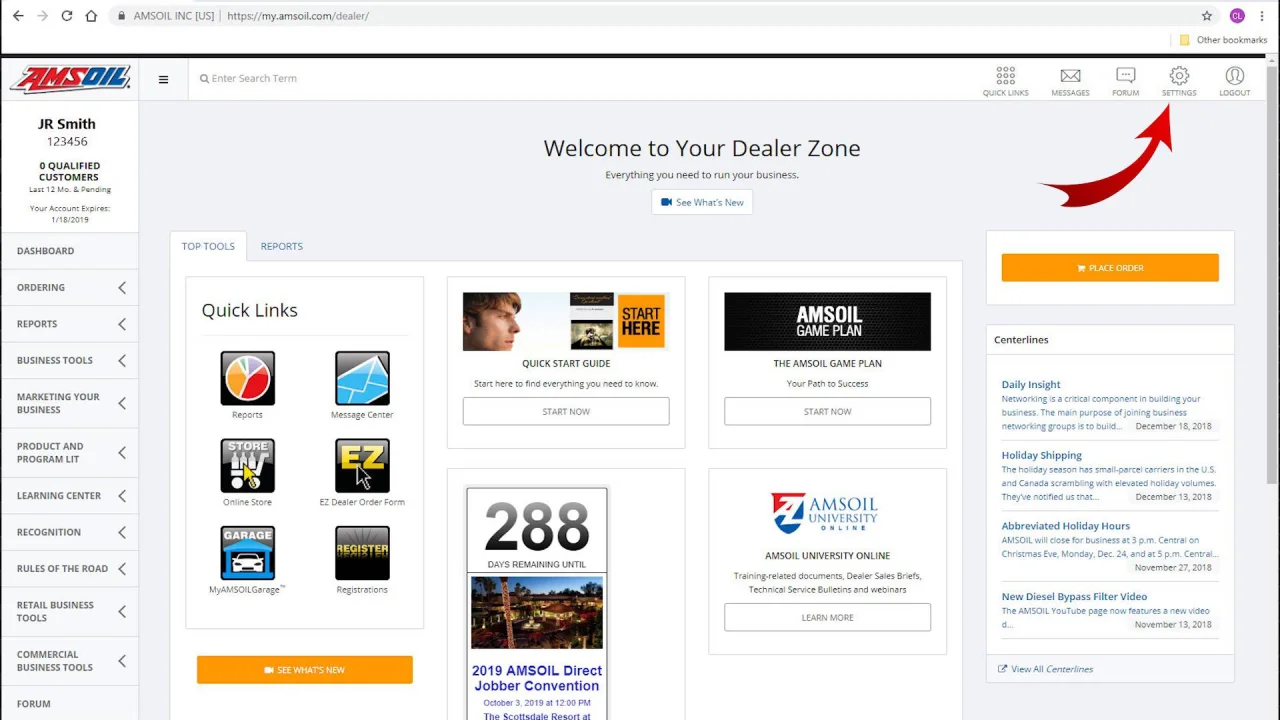1280x720 pixels.
Task: Open the Daily Insight article
Action: tap(1031, 384)
